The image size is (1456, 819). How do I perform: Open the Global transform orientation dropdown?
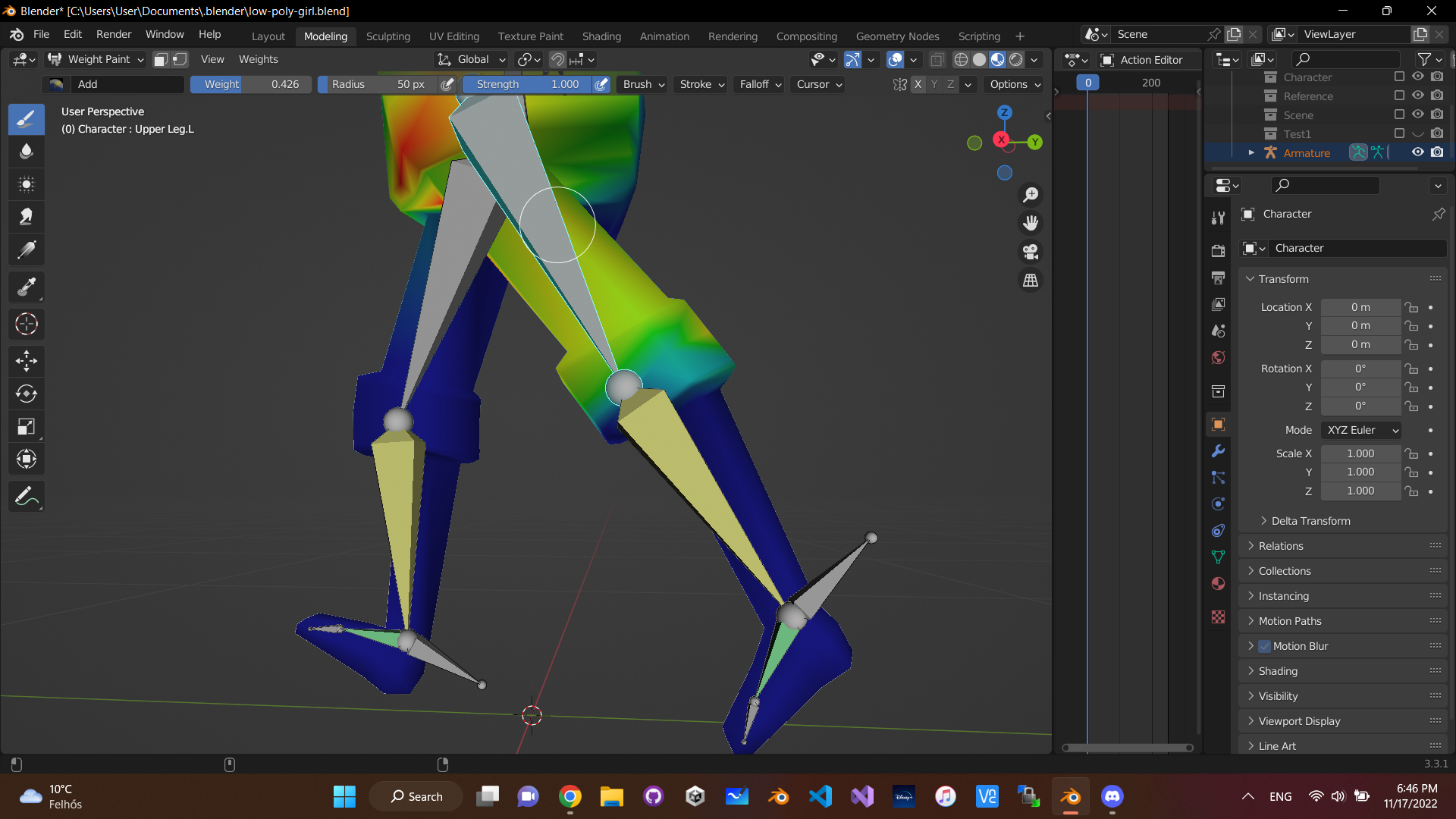(471, 59)
